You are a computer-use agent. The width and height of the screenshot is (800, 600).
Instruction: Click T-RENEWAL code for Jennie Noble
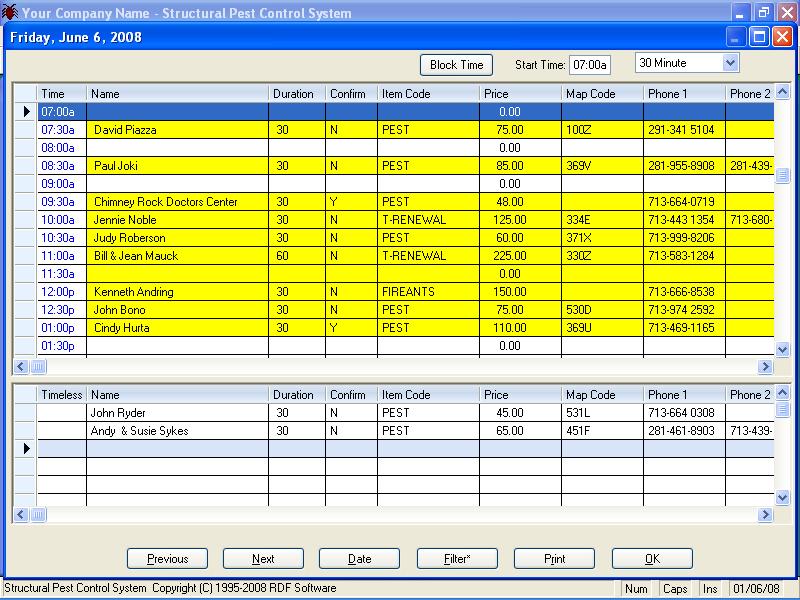coord(429,220)
